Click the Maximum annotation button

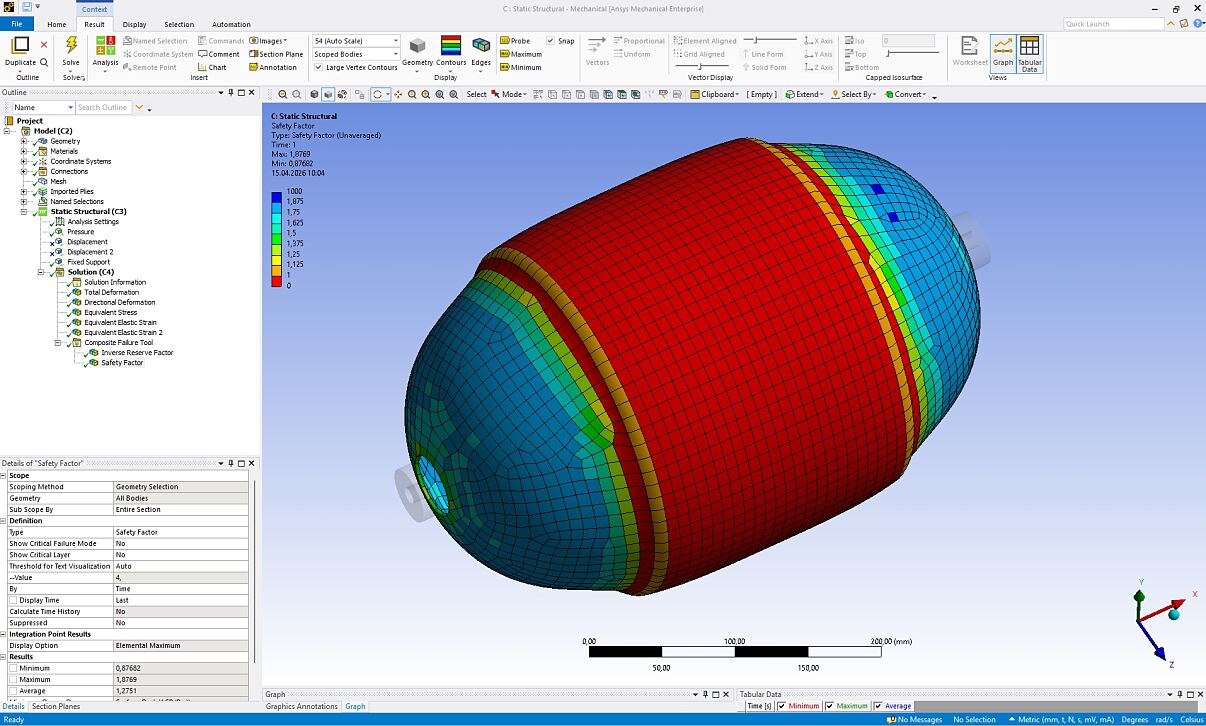coord(520,54)
